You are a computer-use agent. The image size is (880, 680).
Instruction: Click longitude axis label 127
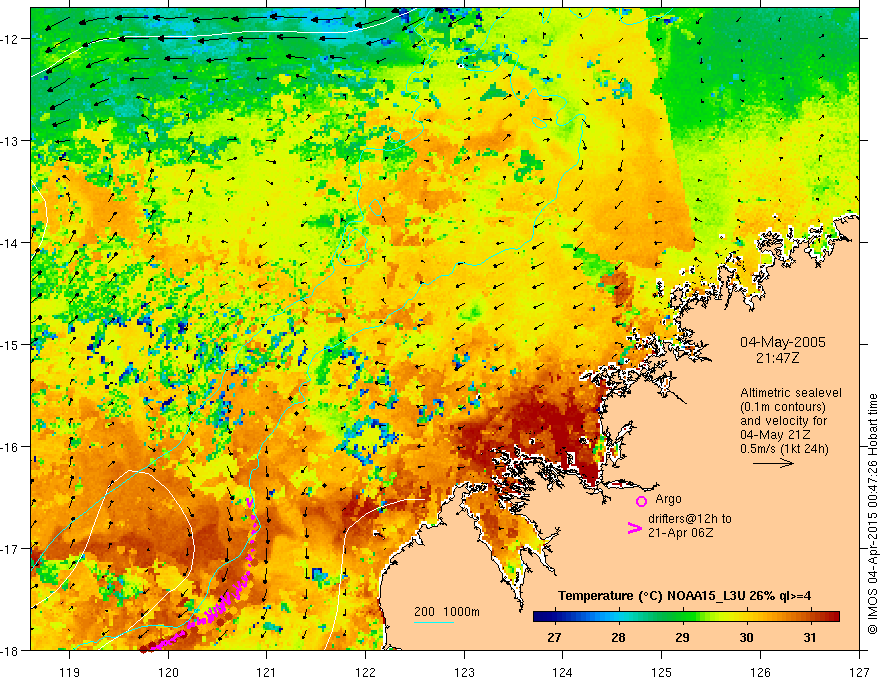click(x=859, y=672)
